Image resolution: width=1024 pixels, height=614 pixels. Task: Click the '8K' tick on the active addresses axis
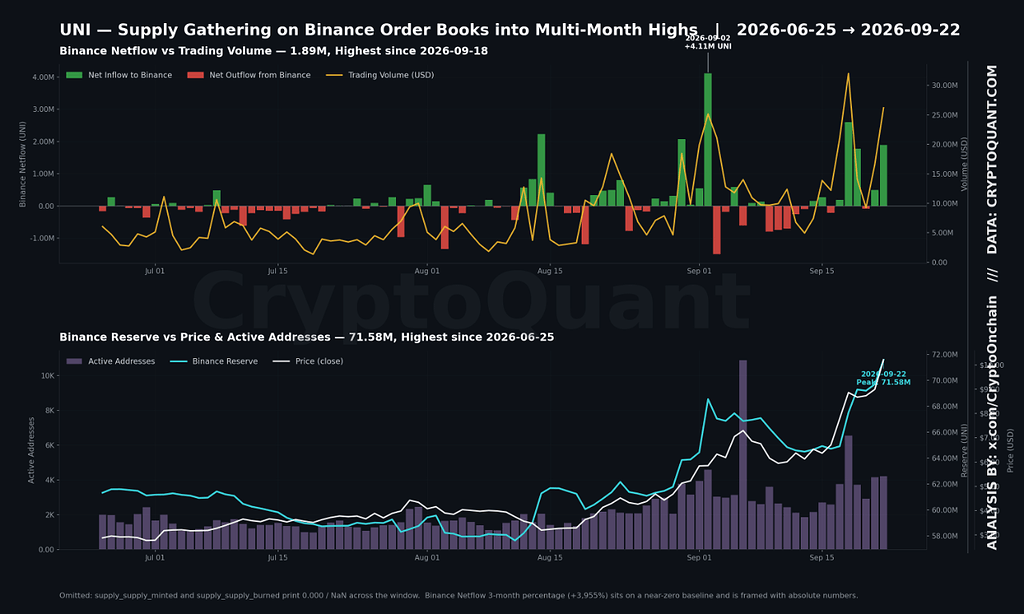[x=50, y=411]
